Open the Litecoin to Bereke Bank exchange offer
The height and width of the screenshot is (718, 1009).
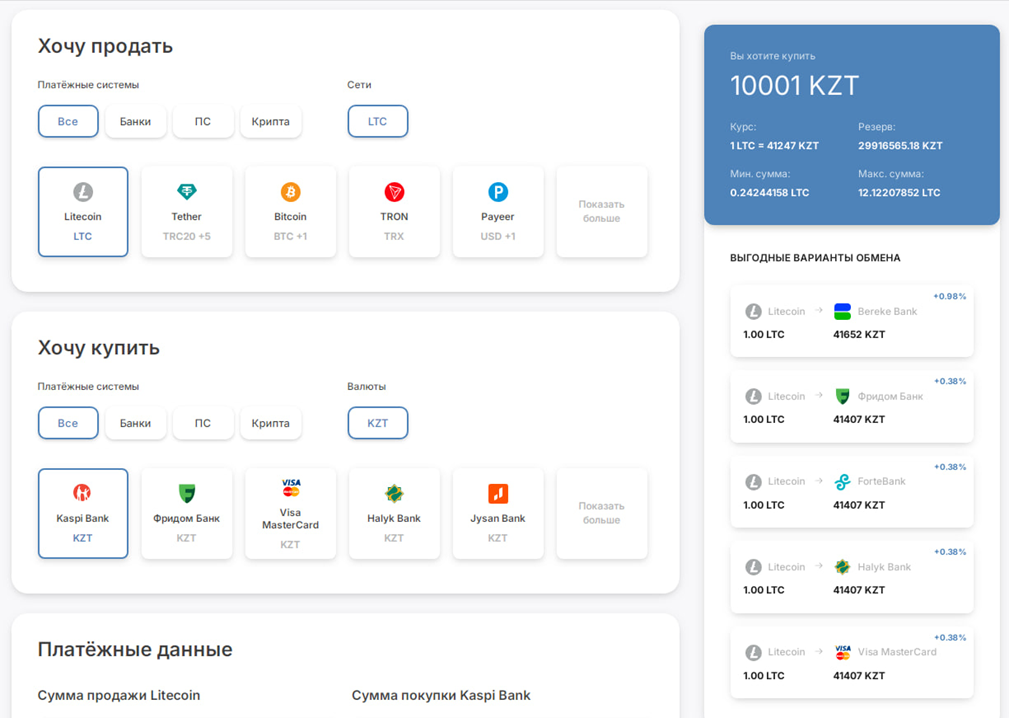pyautogui.click(x=851, y=322)
